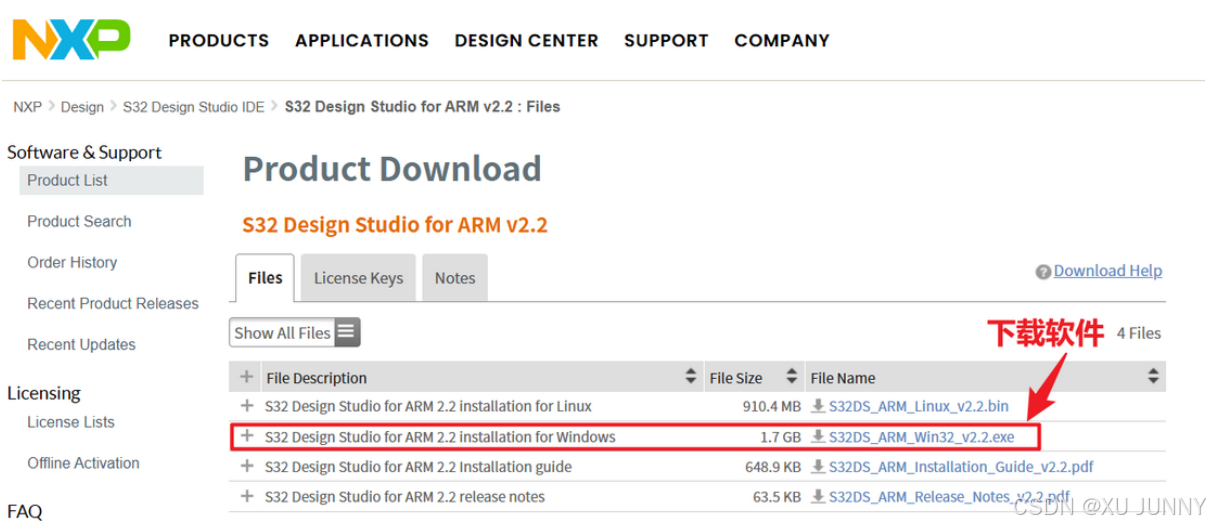Select Product List in sidebar

tap(111, 180)
